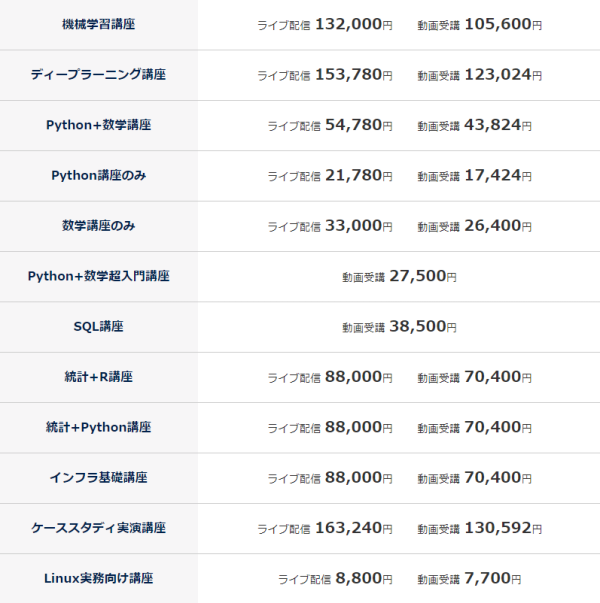Image resolution: width=600 pixels, height=603 pixels.
Task: Select the ディープラーニング講座 row label
Action: [x=98, y=74]
